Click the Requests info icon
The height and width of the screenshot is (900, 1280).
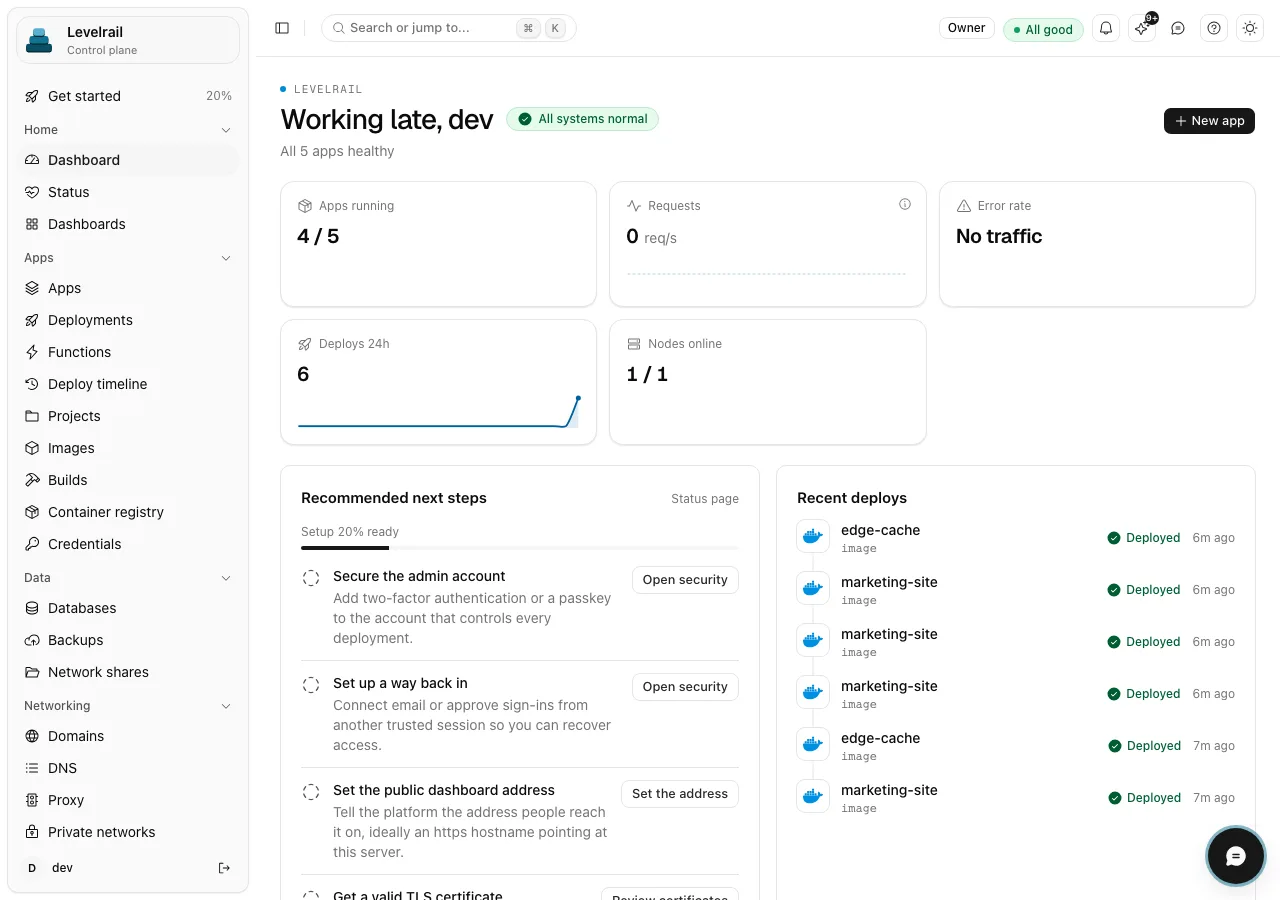[x=905, y=204]
